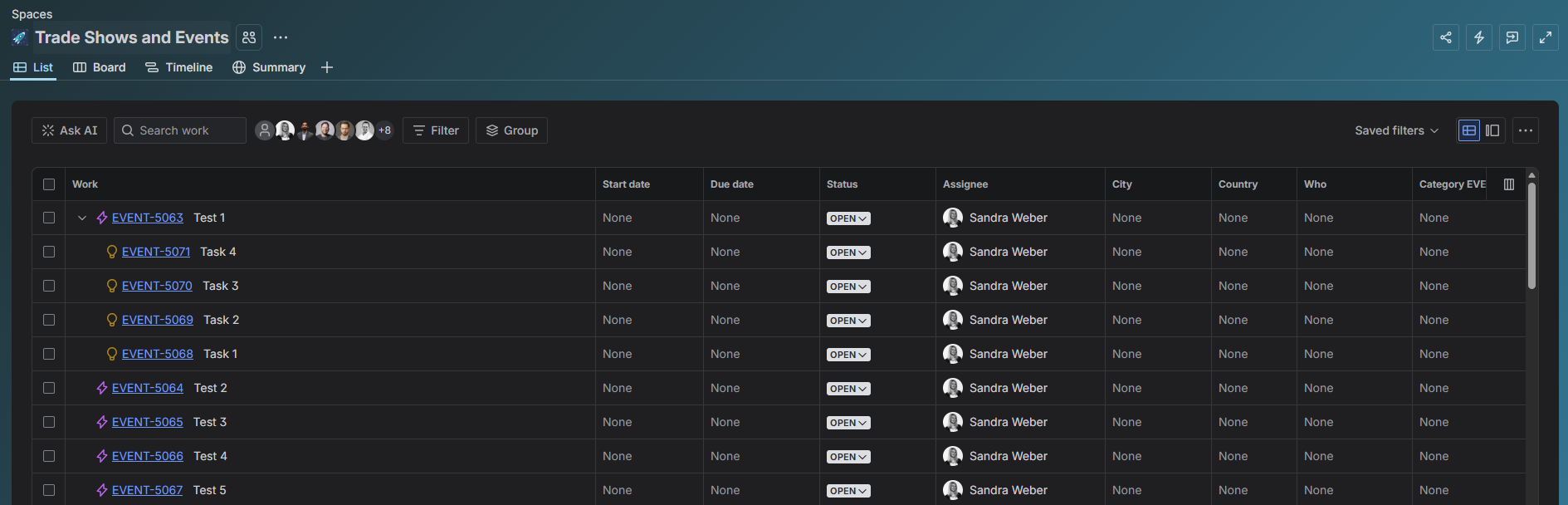Switch to the Board tab
1568x505 pixels.
point(100,67)
